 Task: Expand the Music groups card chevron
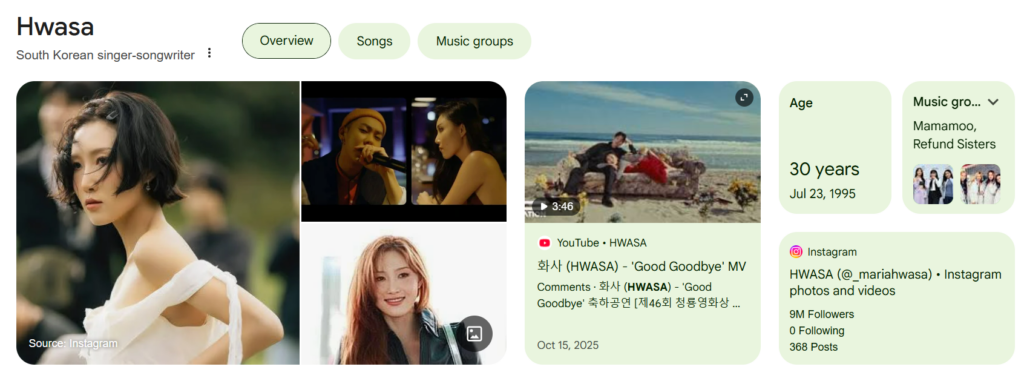[993, 102]
